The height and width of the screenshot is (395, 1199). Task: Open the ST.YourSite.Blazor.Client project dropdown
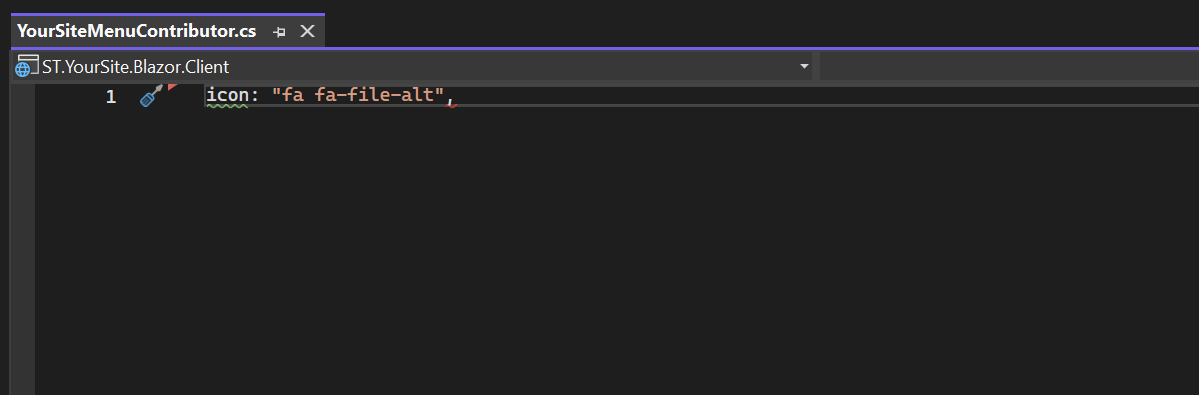click(413, 66)
